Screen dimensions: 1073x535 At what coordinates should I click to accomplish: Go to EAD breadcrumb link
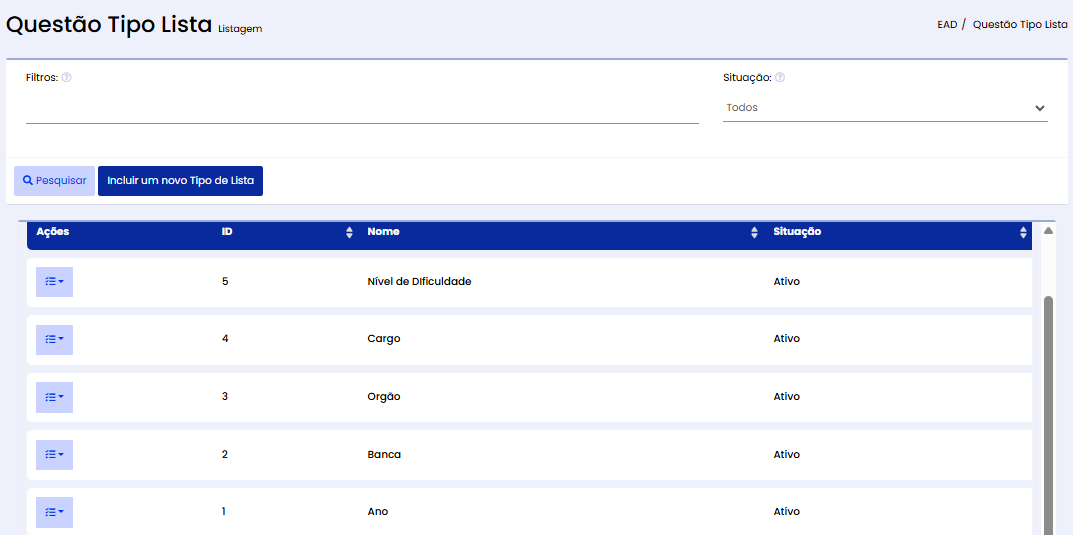[947, 24]
